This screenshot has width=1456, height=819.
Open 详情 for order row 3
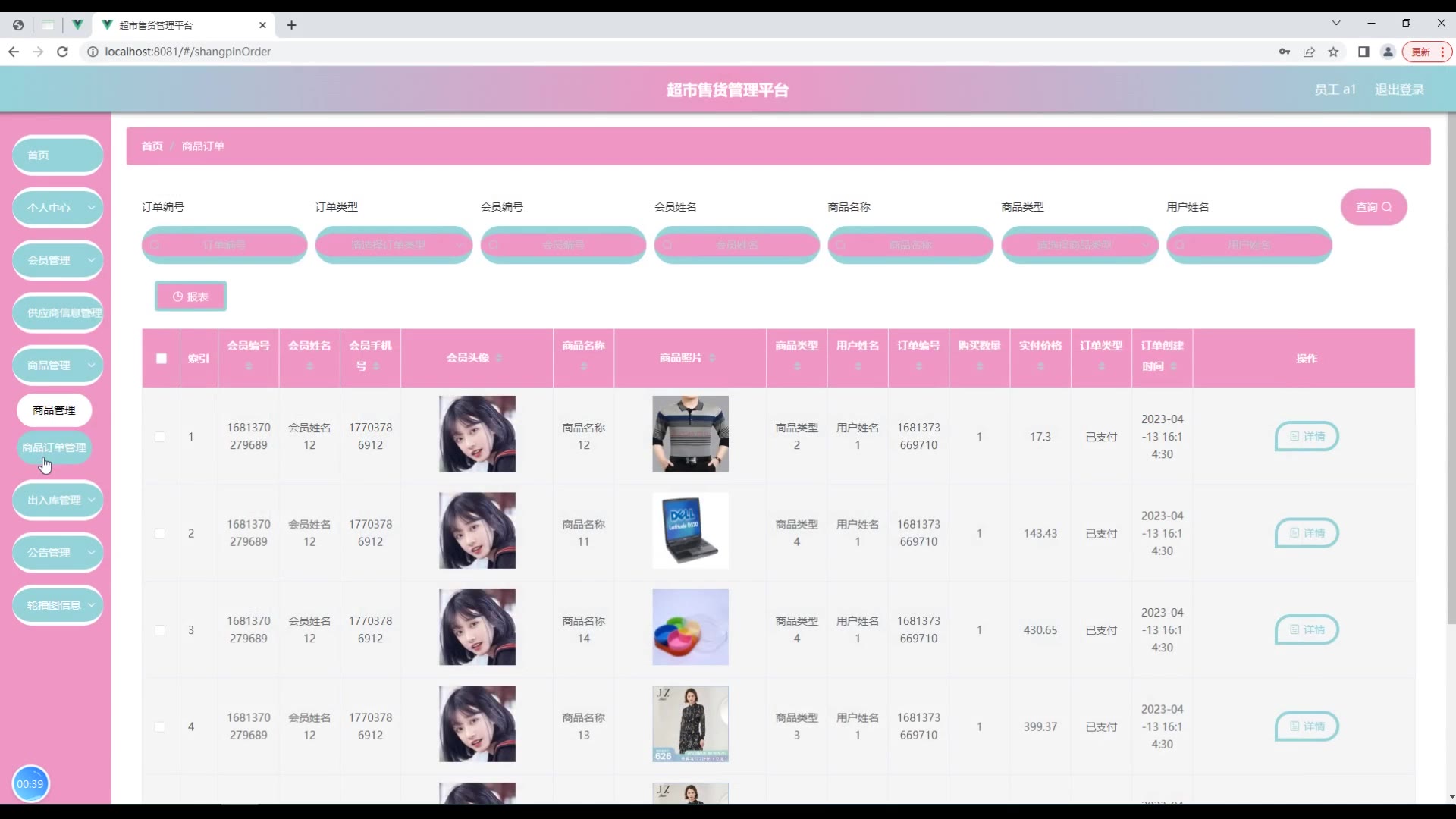tap(1306, 629)
